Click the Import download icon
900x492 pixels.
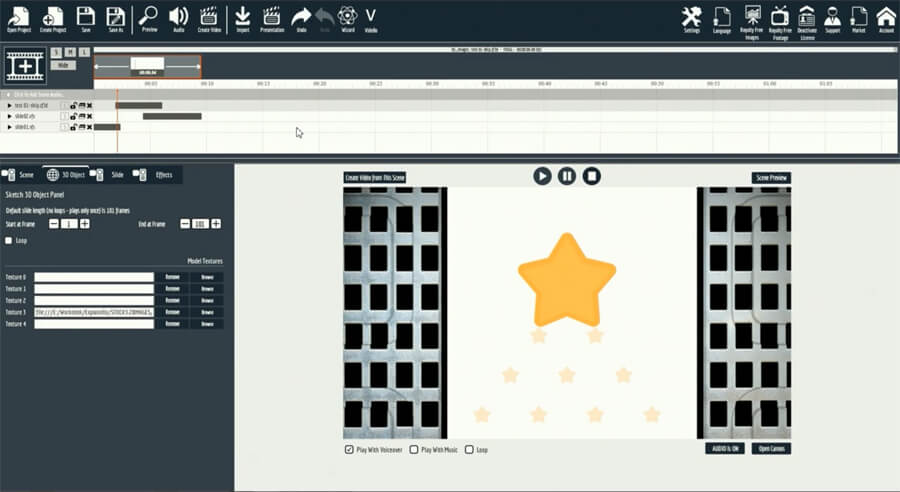[x=243, y=20]
